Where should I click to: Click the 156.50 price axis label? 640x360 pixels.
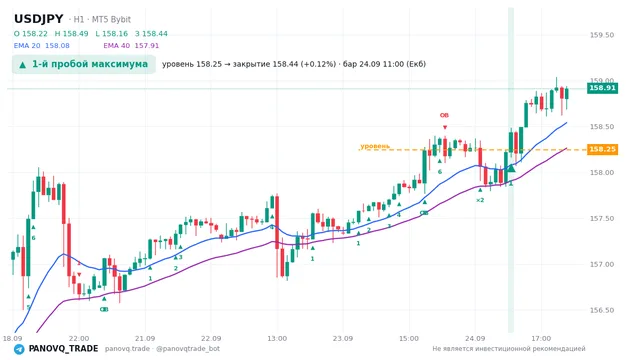602,310
